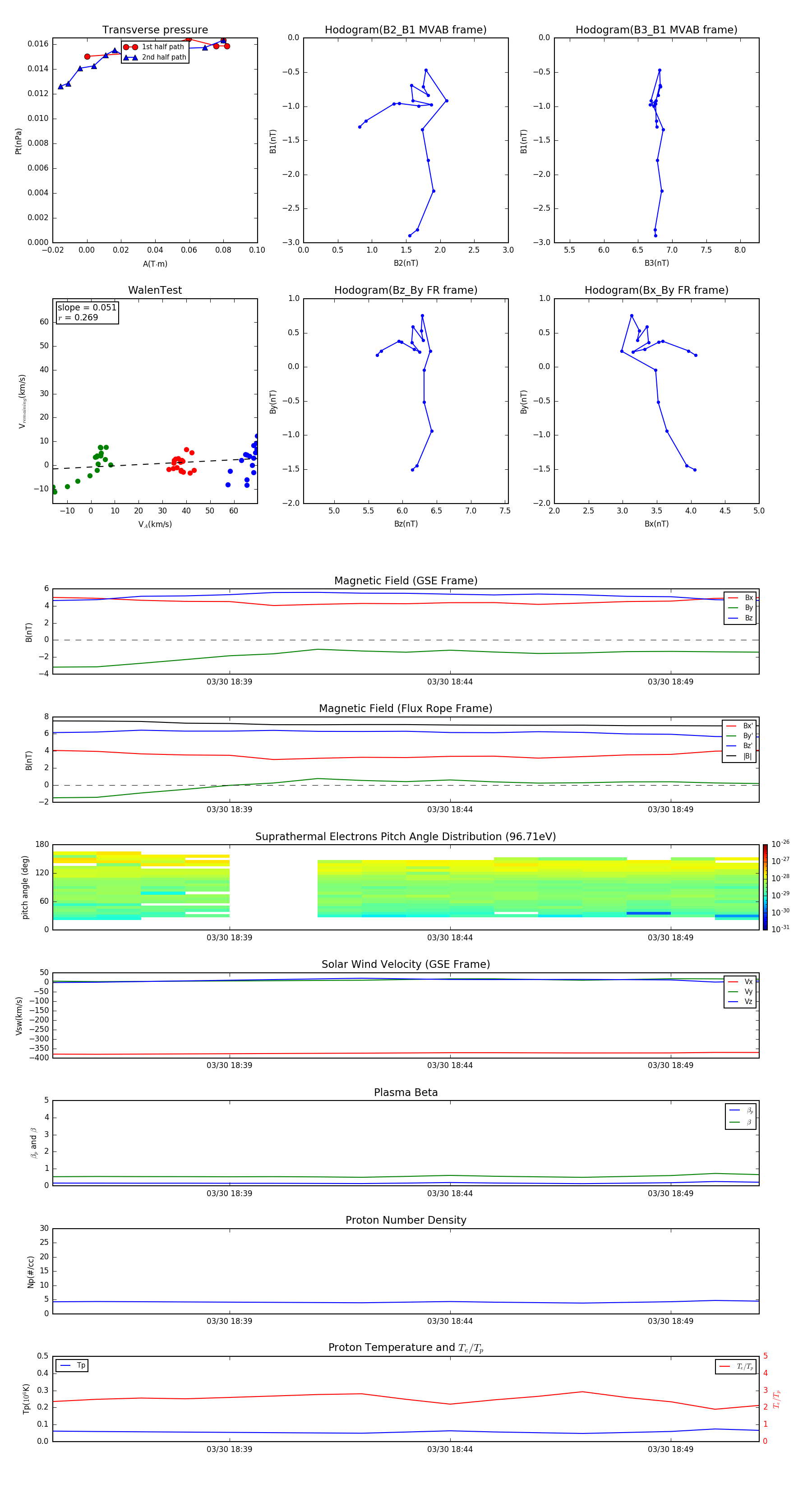This screenshot has height=1489, width=812.
Task: Click the "Transverse pressure" plot title
Action: tap(155, 29)
